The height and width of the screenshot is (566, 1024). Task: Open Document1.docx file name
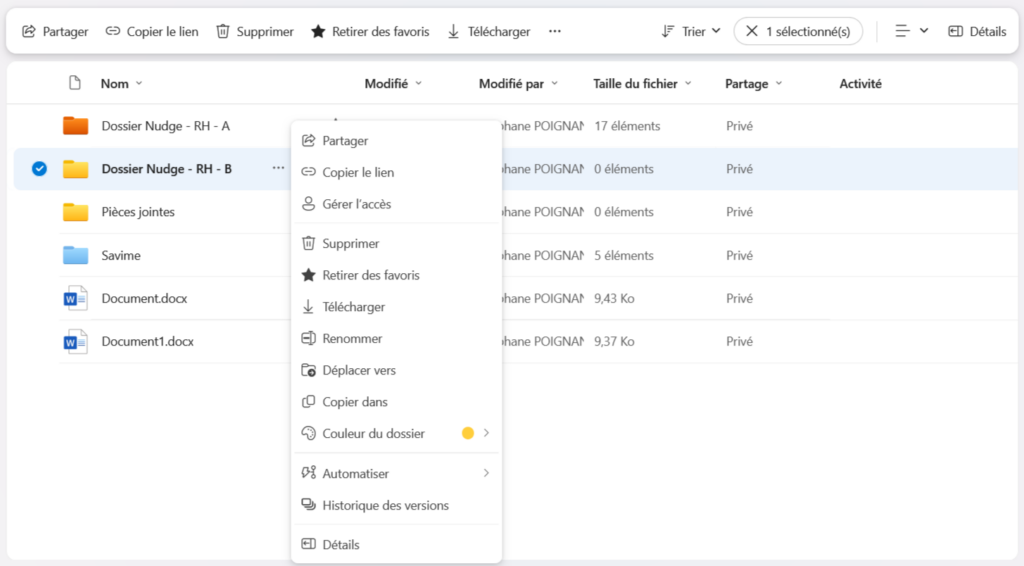pos(148,341)
